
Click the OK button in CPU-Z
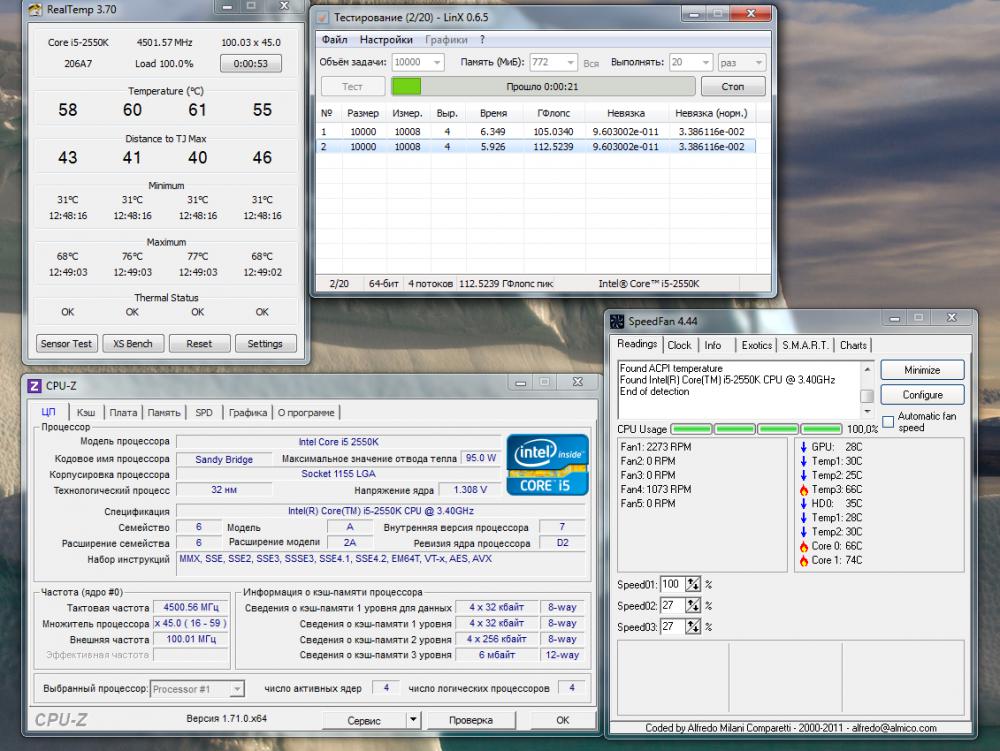[562, 720]
